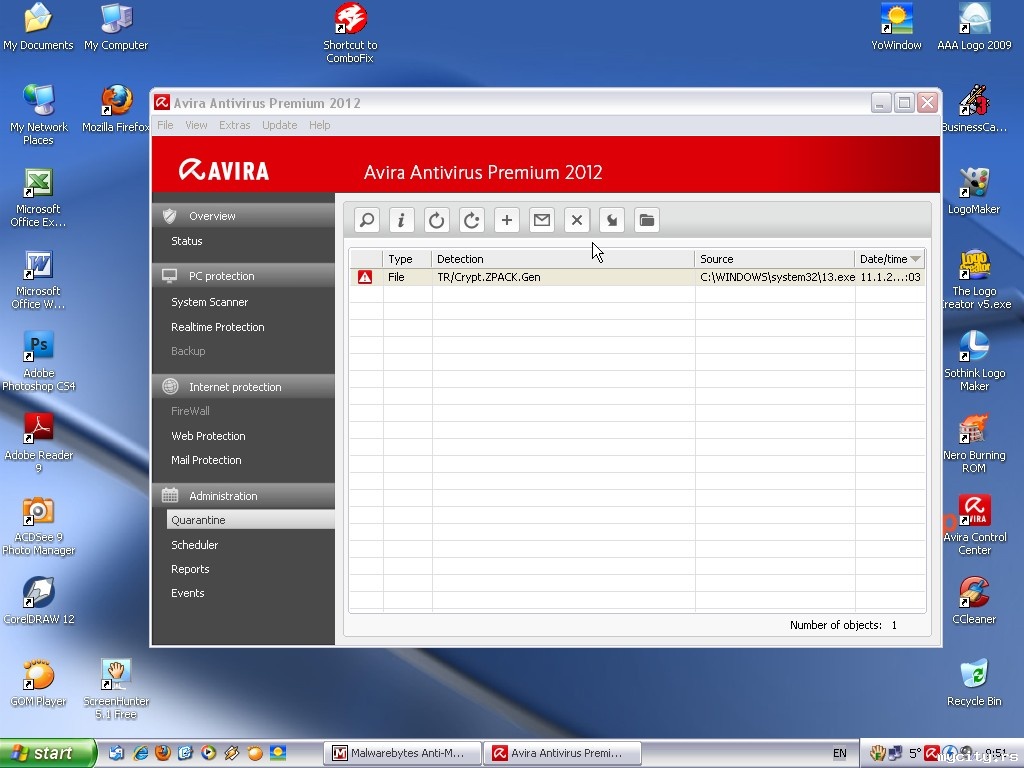Image resolution: width=1024 pixels, height=768 pixels.
Task: Click the add file plus icon
Action: pyautogui.click(x=507, y=220)
